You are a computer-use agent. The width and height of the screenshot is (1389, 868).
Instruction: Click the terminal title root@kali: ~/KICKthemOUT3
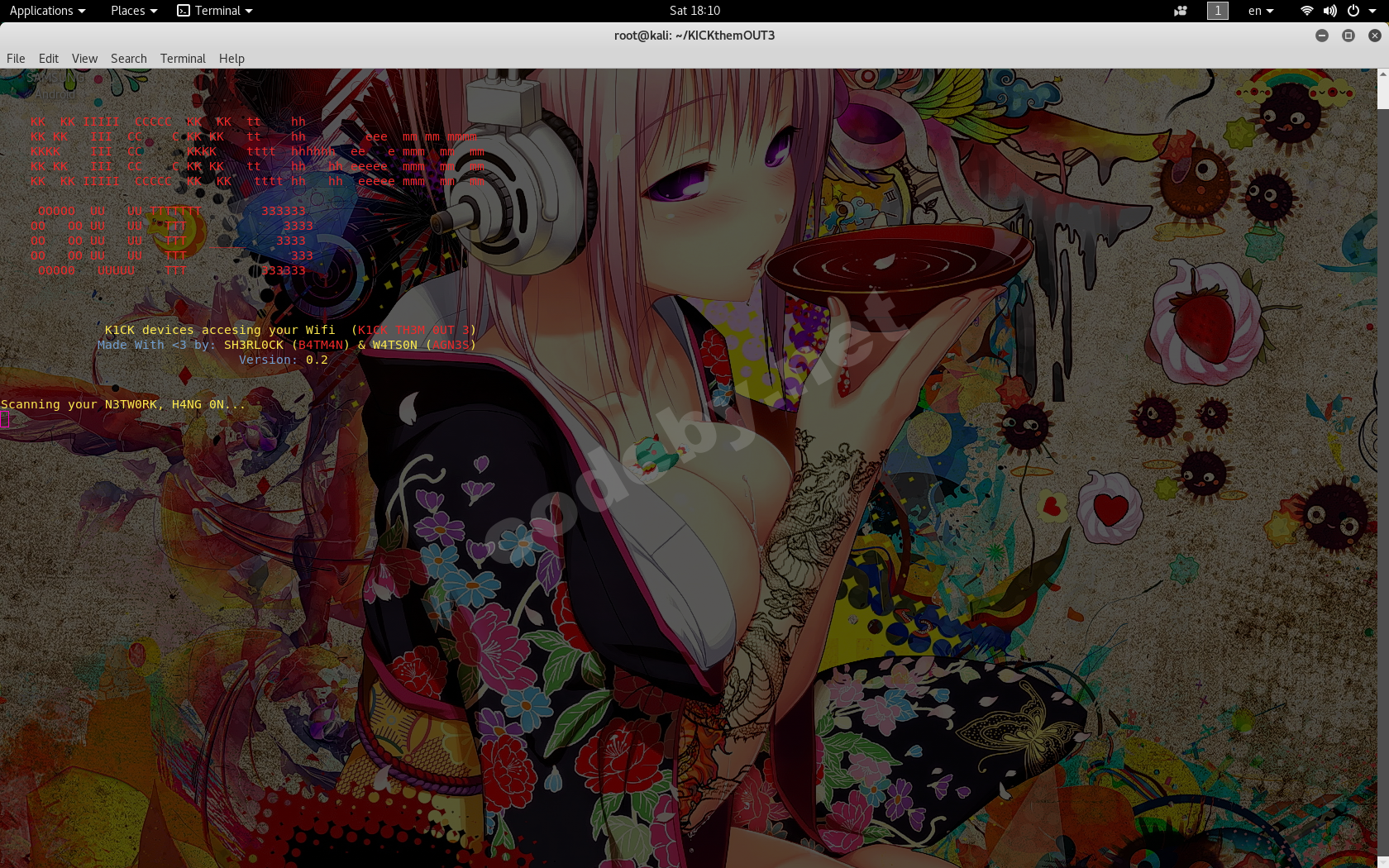694,36
